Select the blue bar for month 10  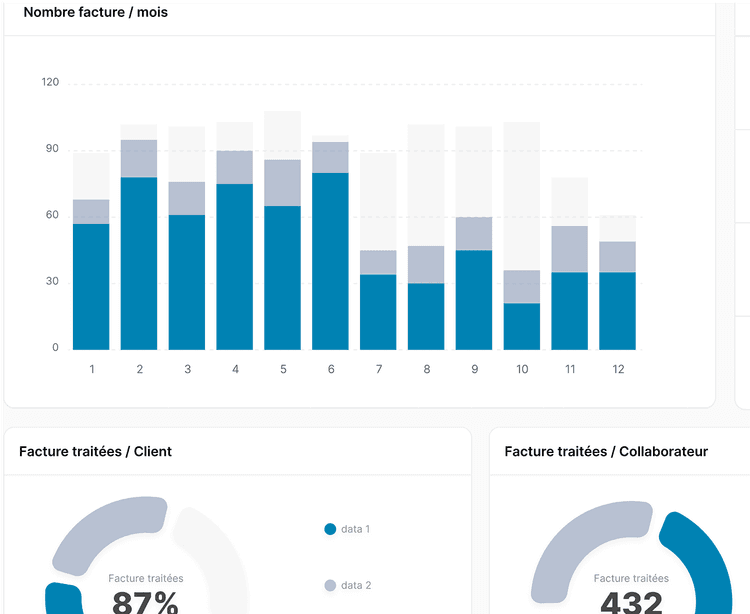pos(522,327)
